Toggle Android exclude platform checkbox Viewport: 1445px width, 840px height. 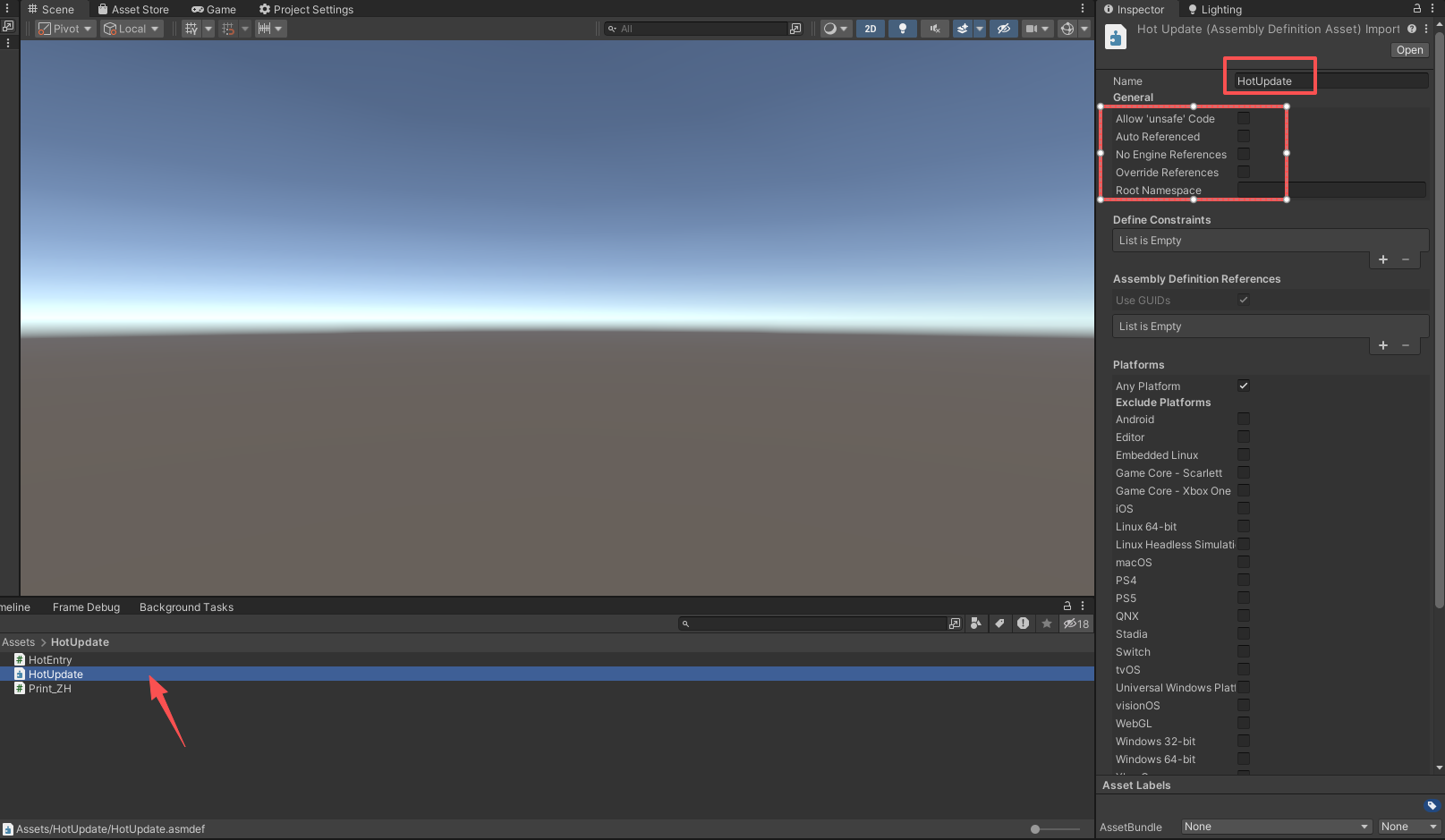click(1244, 419)
